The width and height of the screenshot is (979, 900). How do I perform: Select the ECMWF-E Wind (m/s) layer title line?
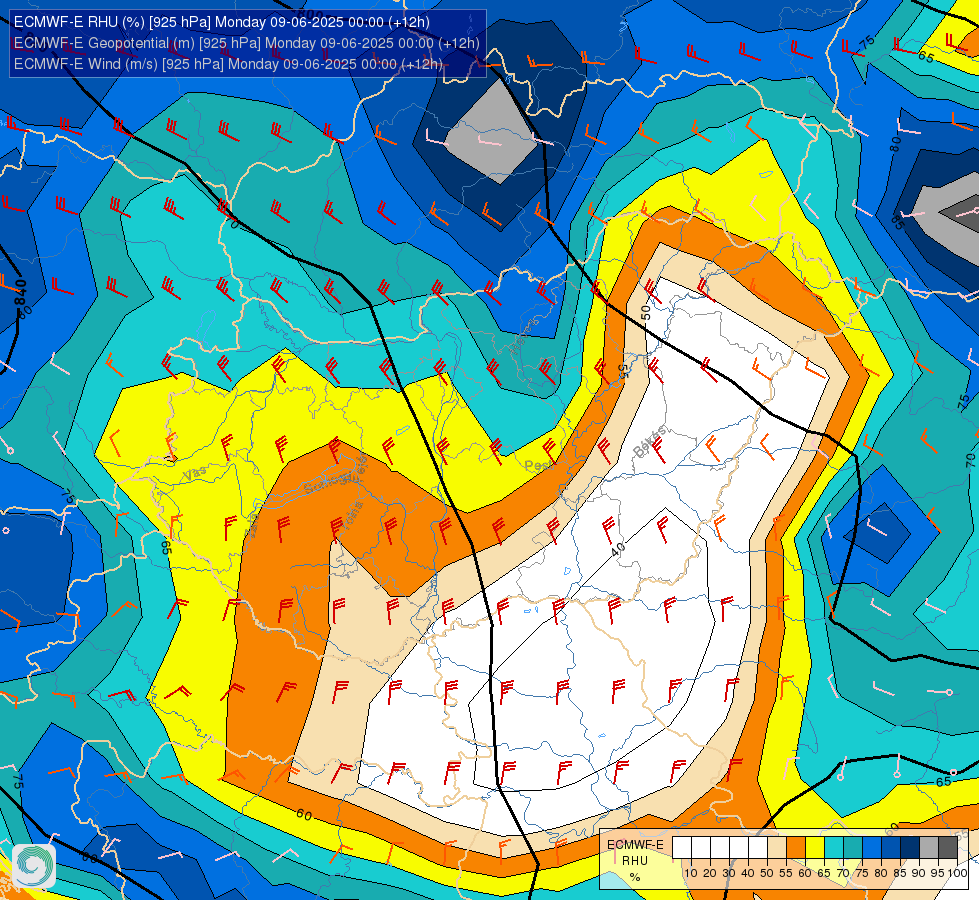(x=229, y=64)
